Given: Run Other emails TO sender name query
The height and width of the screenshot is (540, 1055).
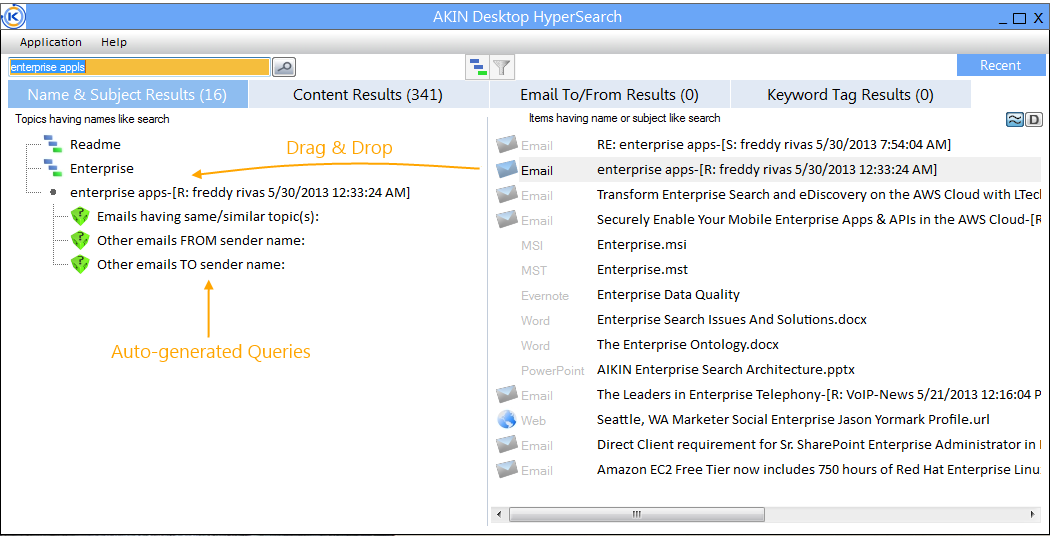Looking at the screenshot, I should (190, 266).
